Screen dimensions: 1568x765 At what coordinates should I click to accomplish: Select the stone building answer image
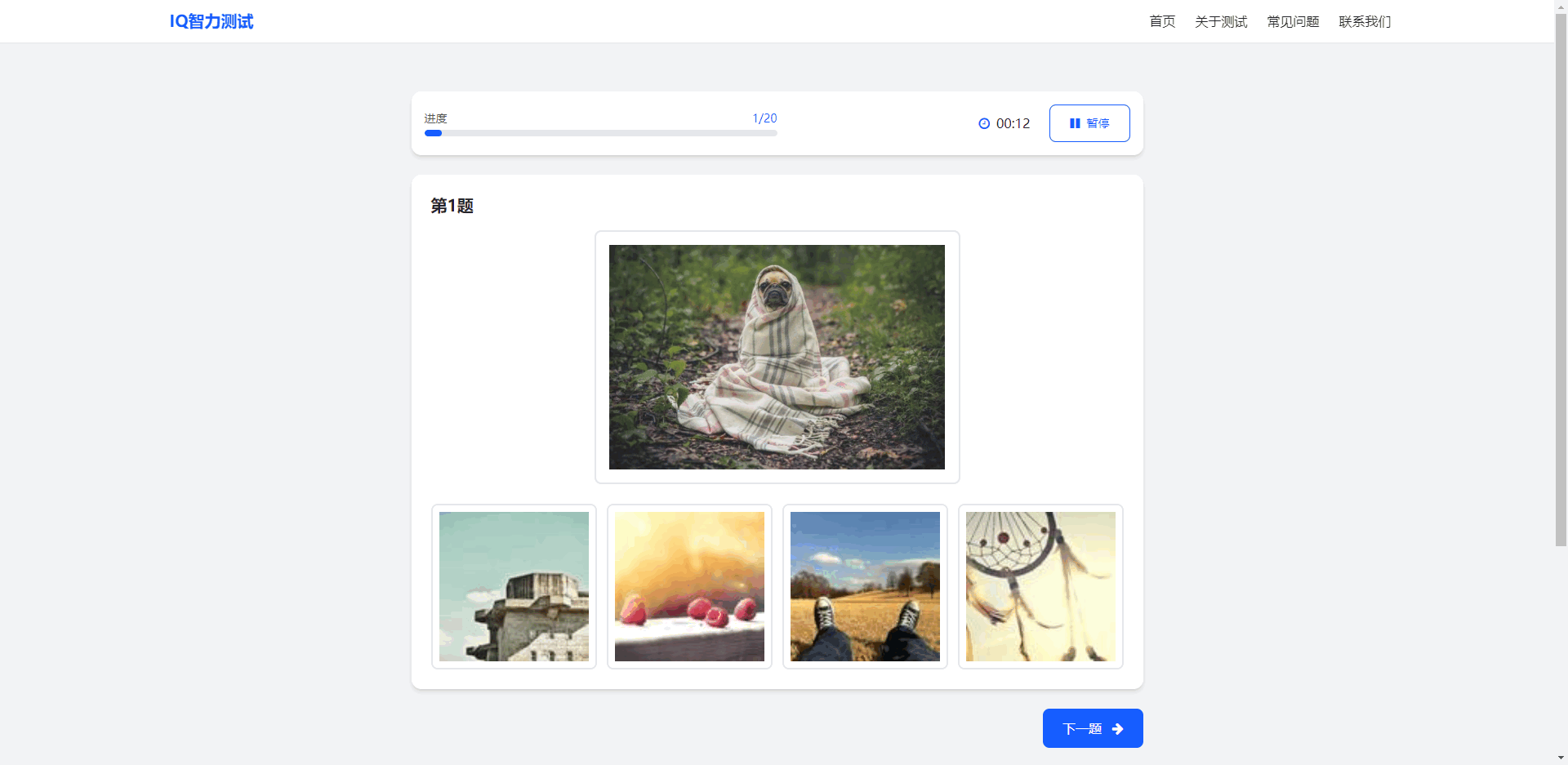514,586
